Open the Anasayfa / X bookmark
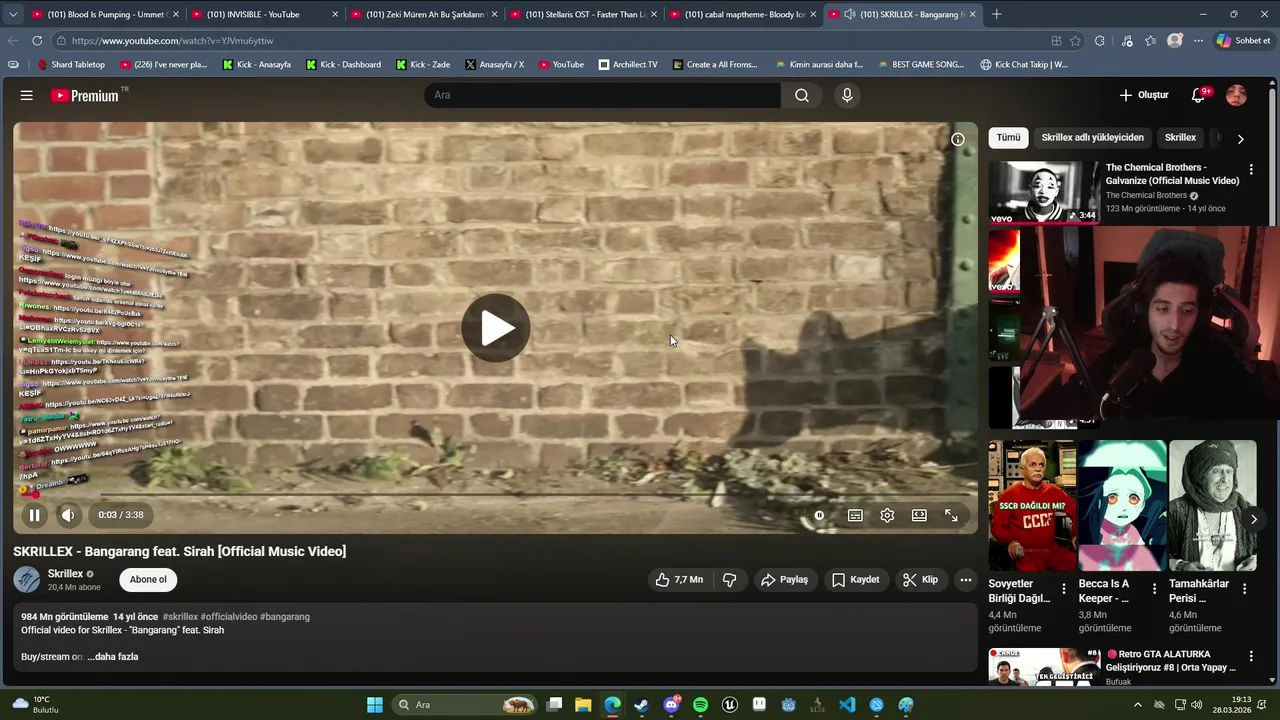 [494, 64]
